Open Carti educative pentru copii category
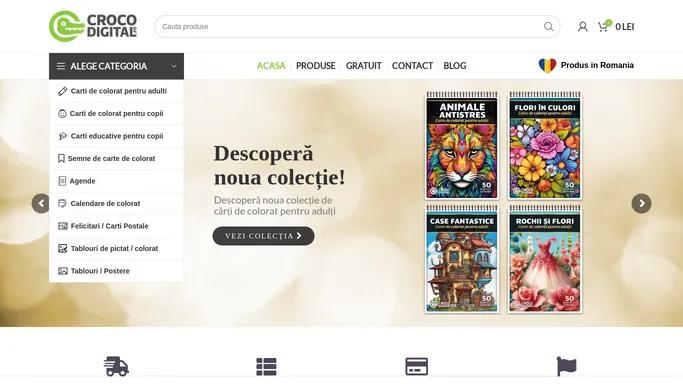The height and width of the screenshot is (384, 683). (116, 136)
